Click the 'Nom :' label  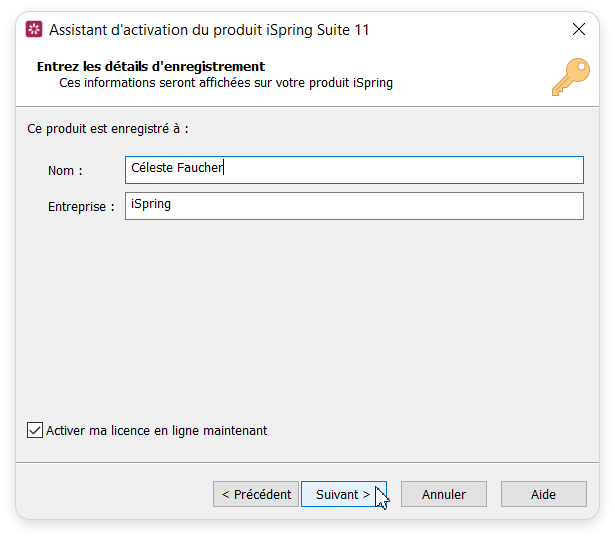[65, 171]
